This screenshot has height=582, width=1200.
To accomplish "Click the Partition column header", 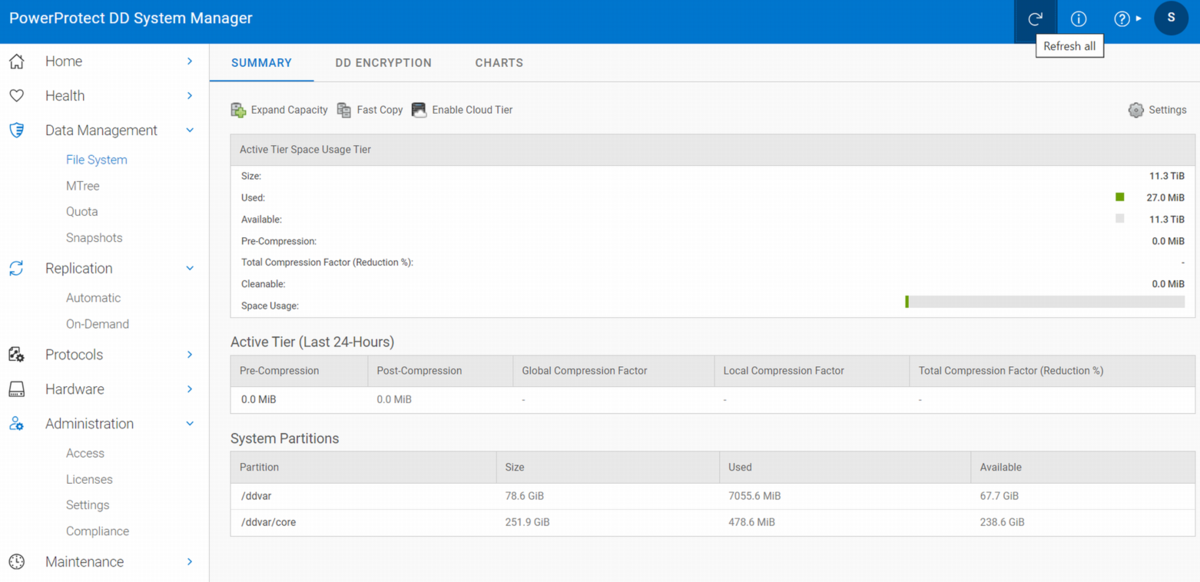I will 363,467.
